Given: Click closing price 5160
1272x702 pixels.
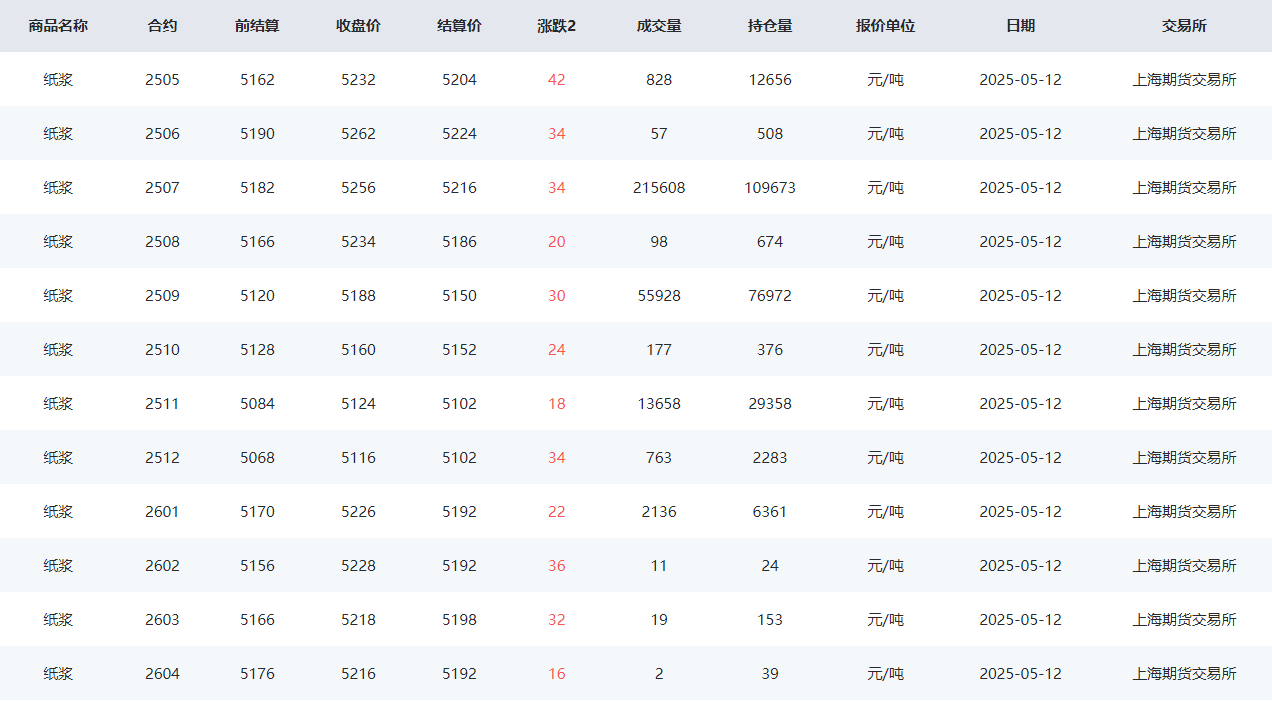Looking at the screenshot, I should pos(358,350).
